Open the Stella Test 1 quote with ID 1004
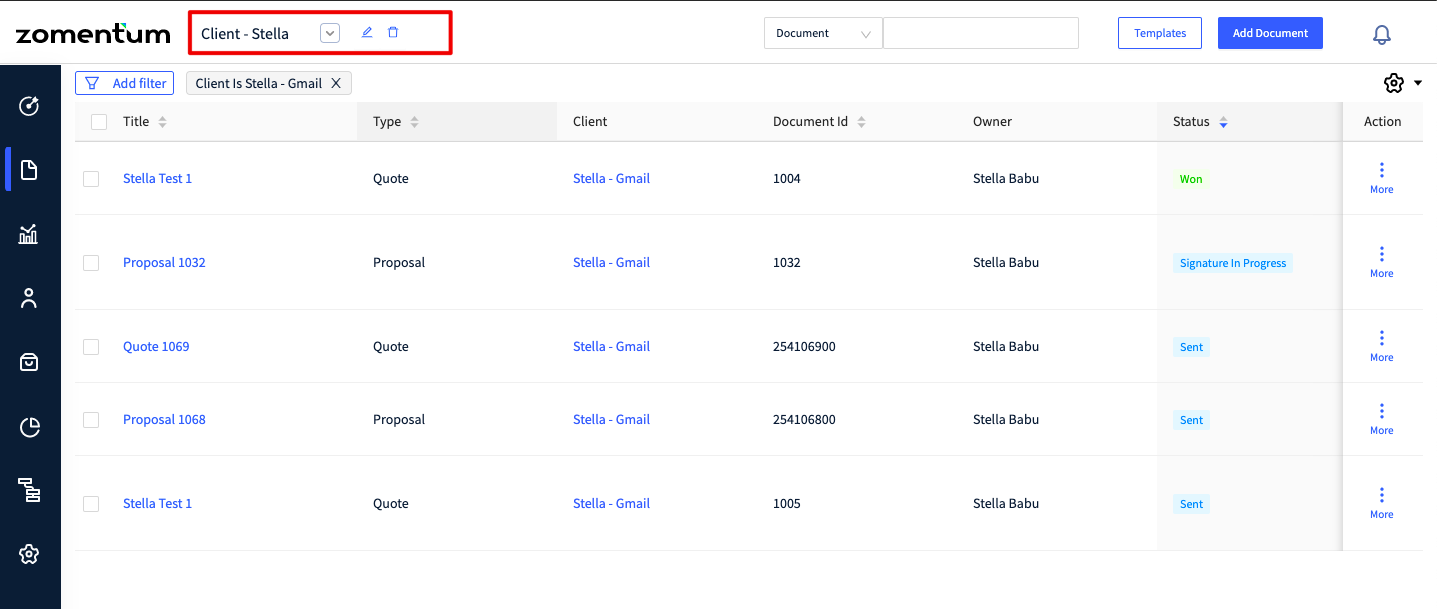 (157, 178)
